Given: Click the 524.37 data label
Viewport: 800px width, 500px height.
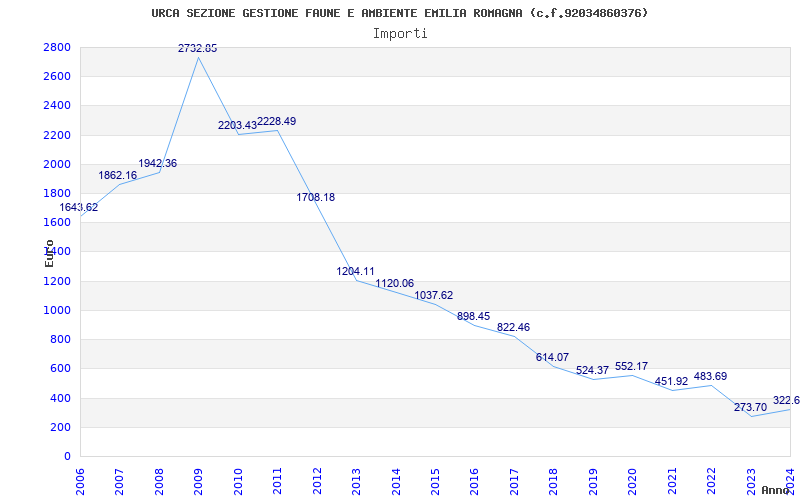Looking at the screenshot, I should (592, 371).
